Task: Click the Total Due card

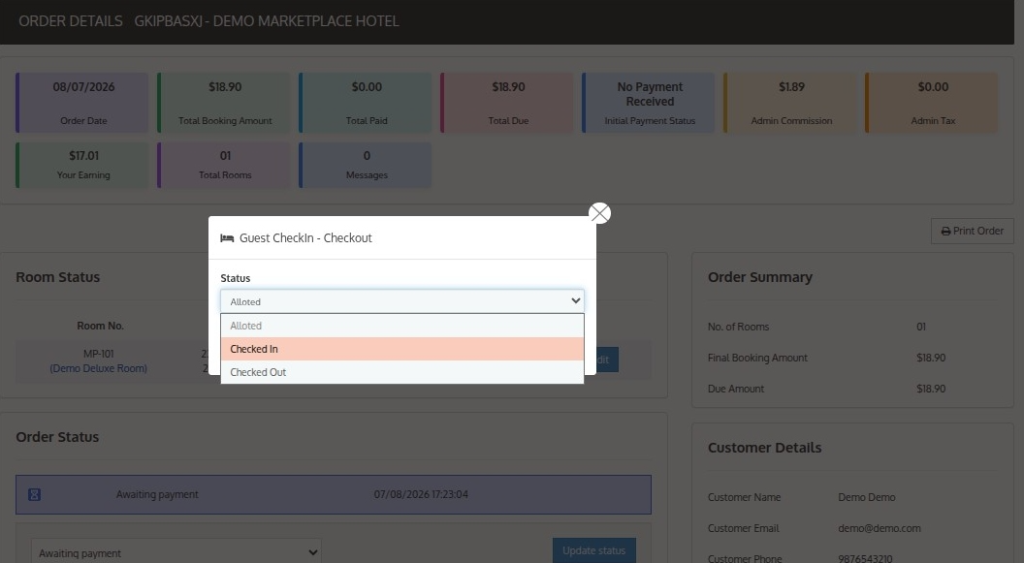Action: point(507,103)
